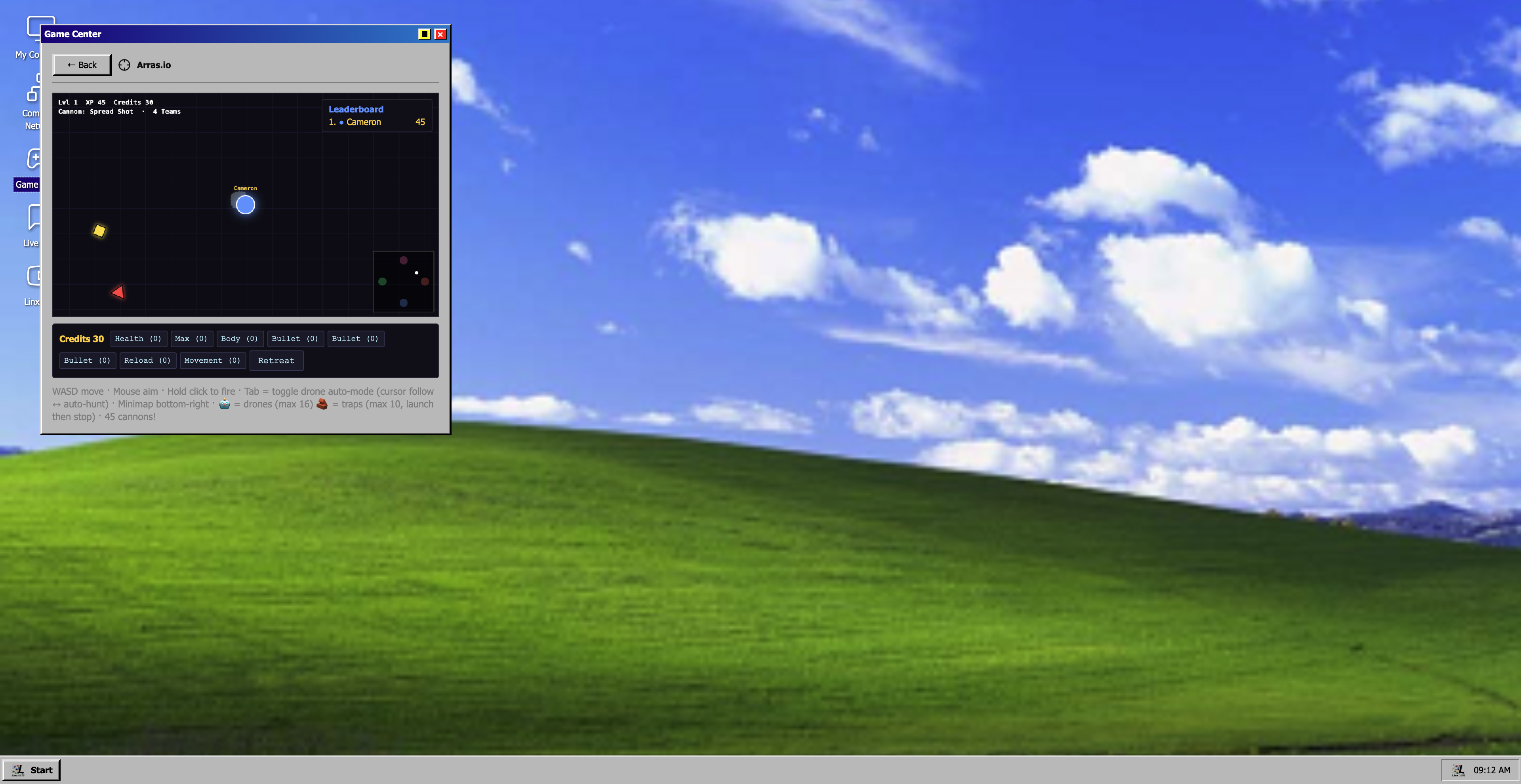Upgrade the Max (0) stat
This screenshot has width=1521, height=784.
coord(191,338)
